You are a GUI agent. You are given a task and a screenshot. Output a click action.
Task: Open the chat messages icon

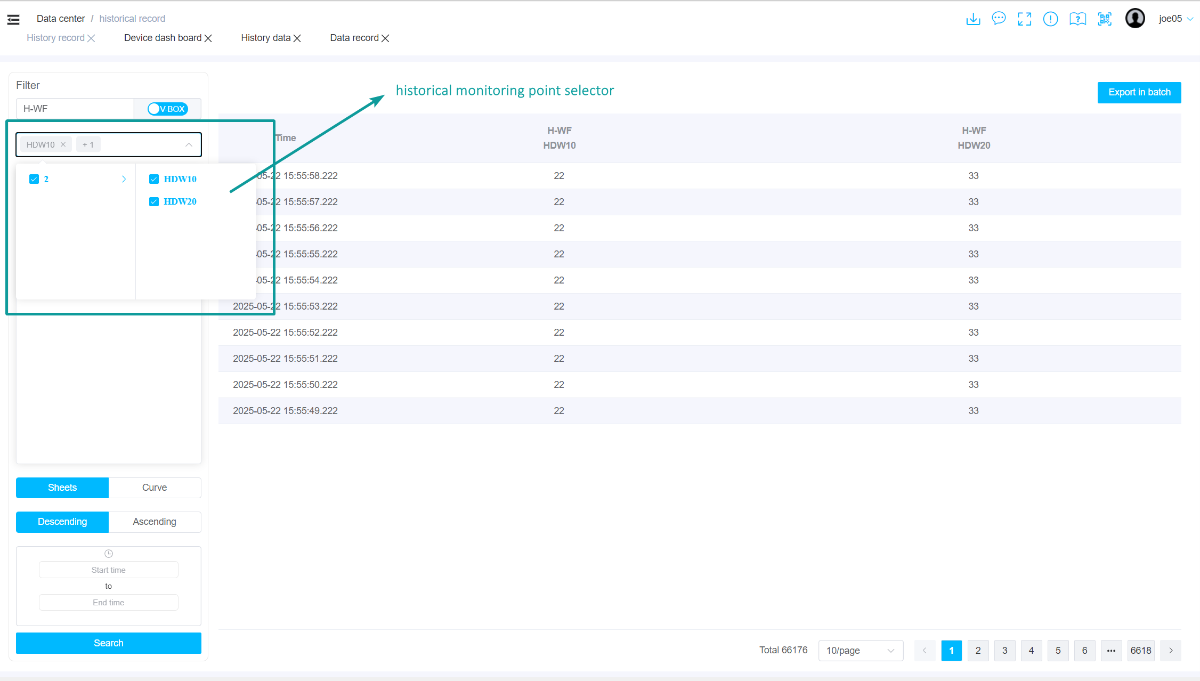(x=998, y=19)
